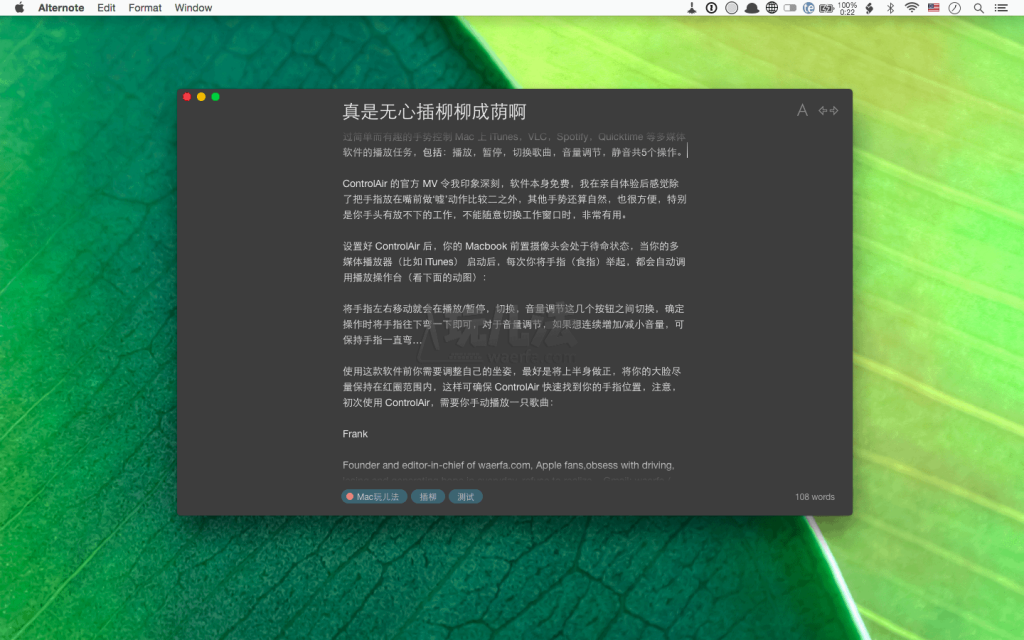The width and height of the screenshot is (1024, 640).
Task: Click the paragraph starting '使用这款软件前'
Action: [x=514, y=387]
